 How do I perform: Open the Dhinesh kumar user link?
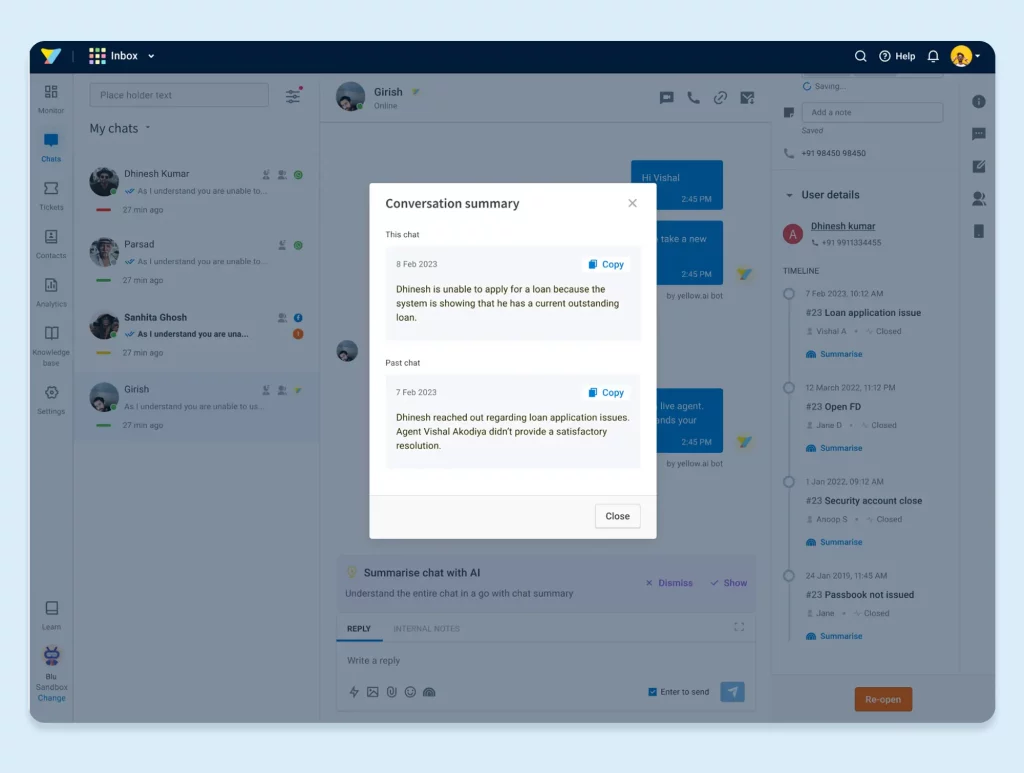[x=843, y=226]
